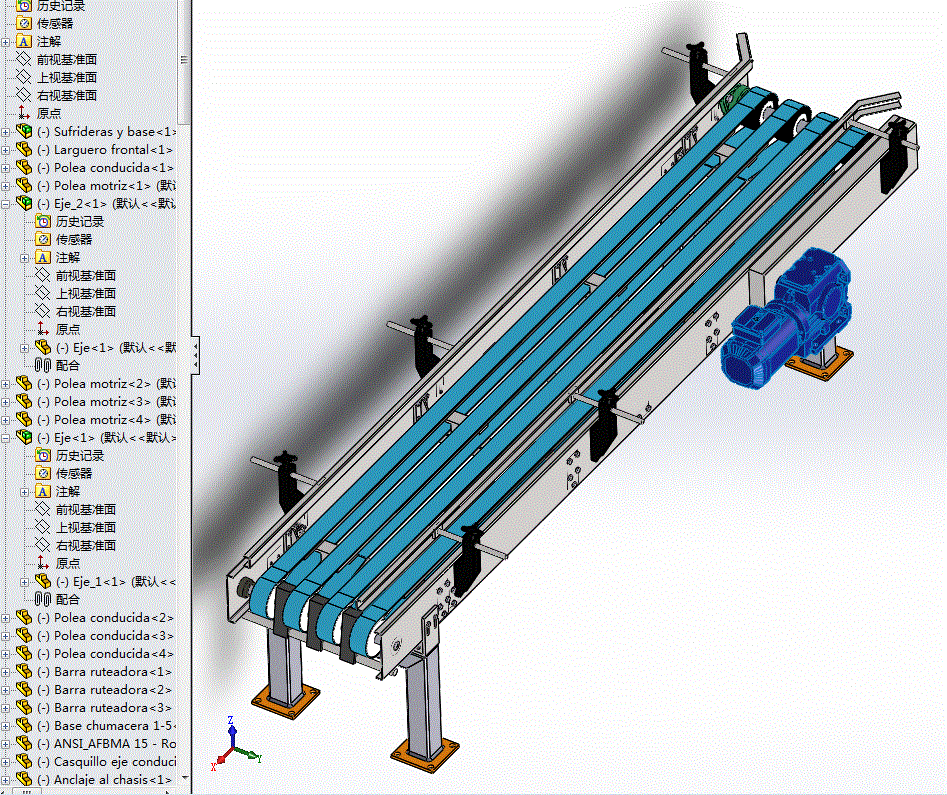Click the XYZ coordinate triad in the viewport

click(x=236, y=746)
